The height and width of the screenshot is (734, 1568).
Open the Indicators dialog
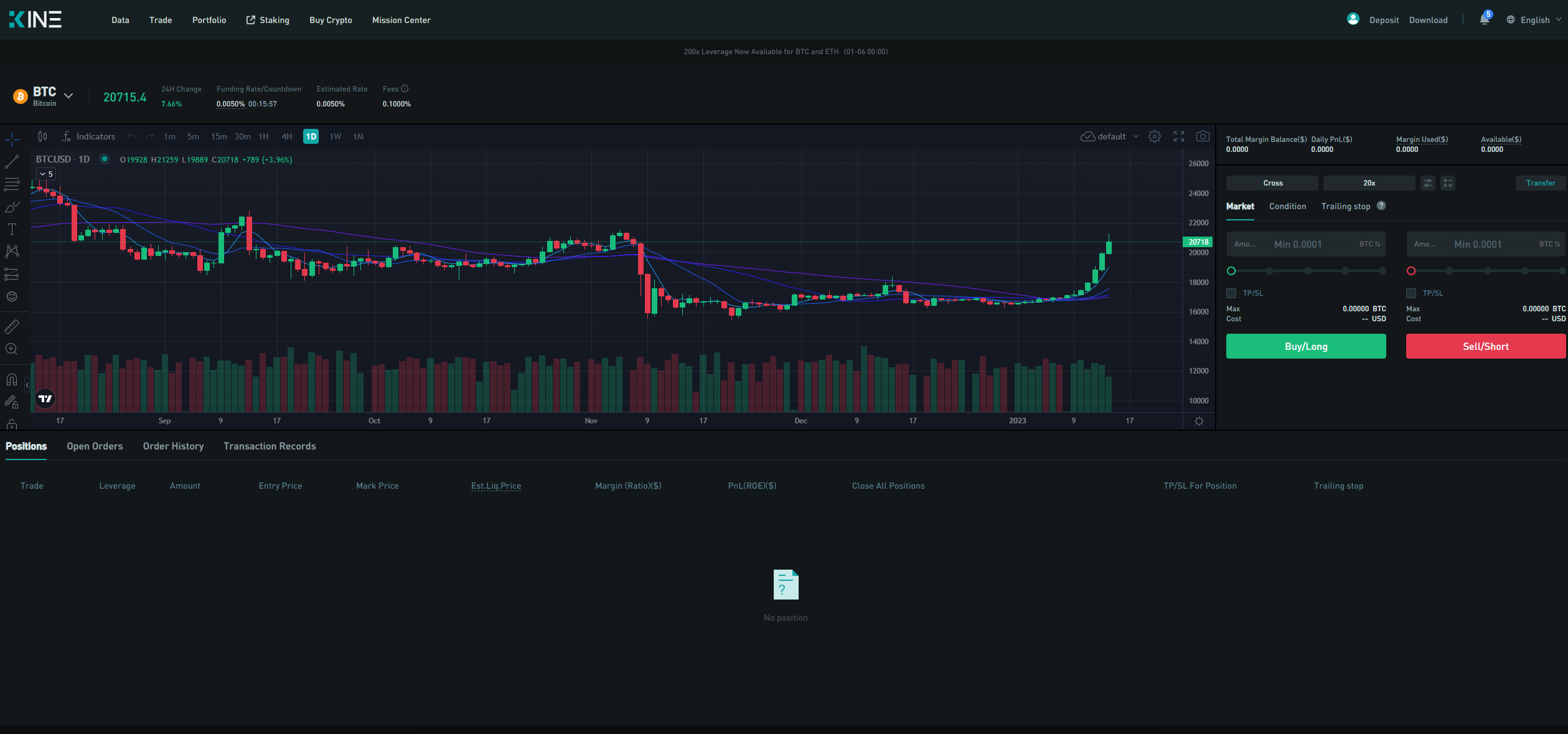coord(89,136)
